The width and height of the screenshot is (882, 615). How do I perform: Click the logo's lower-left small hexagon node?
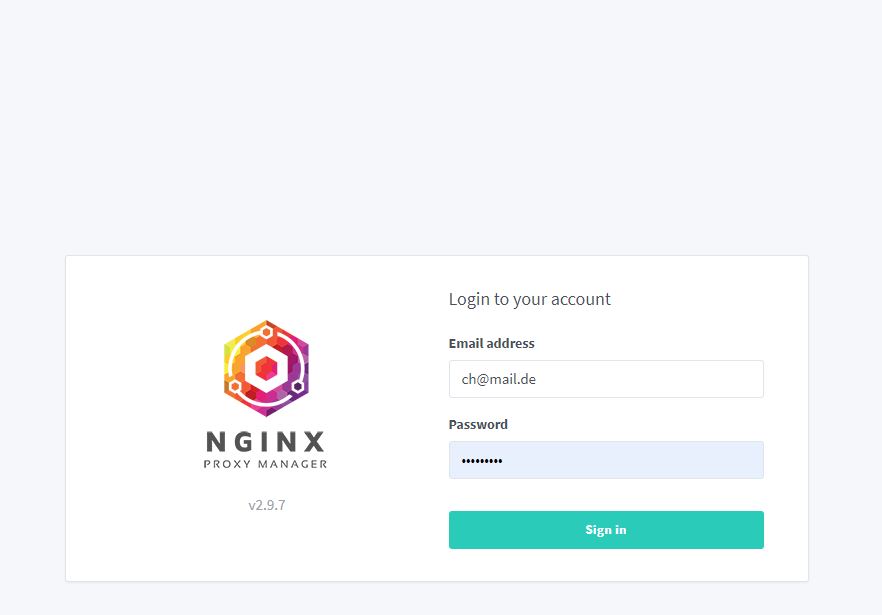tap(235, 387)
